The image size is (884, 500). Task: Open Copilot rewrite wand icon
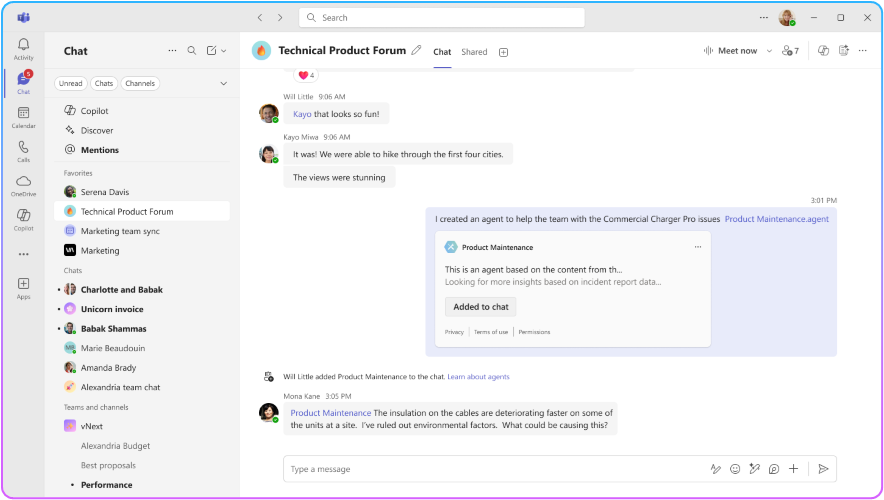tap(754, 469)
